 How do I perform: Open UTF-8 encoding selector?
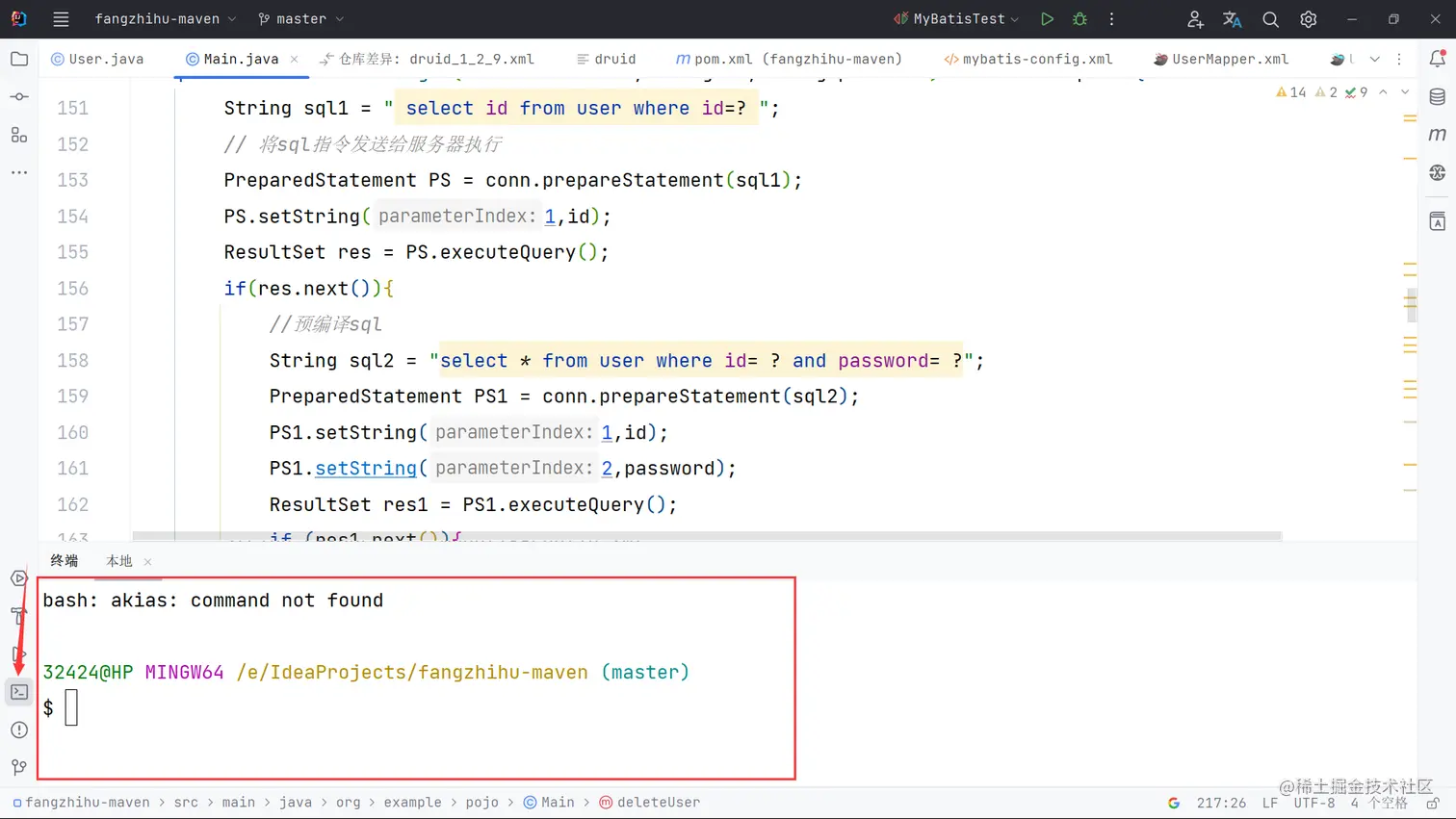click(1313, 803)
